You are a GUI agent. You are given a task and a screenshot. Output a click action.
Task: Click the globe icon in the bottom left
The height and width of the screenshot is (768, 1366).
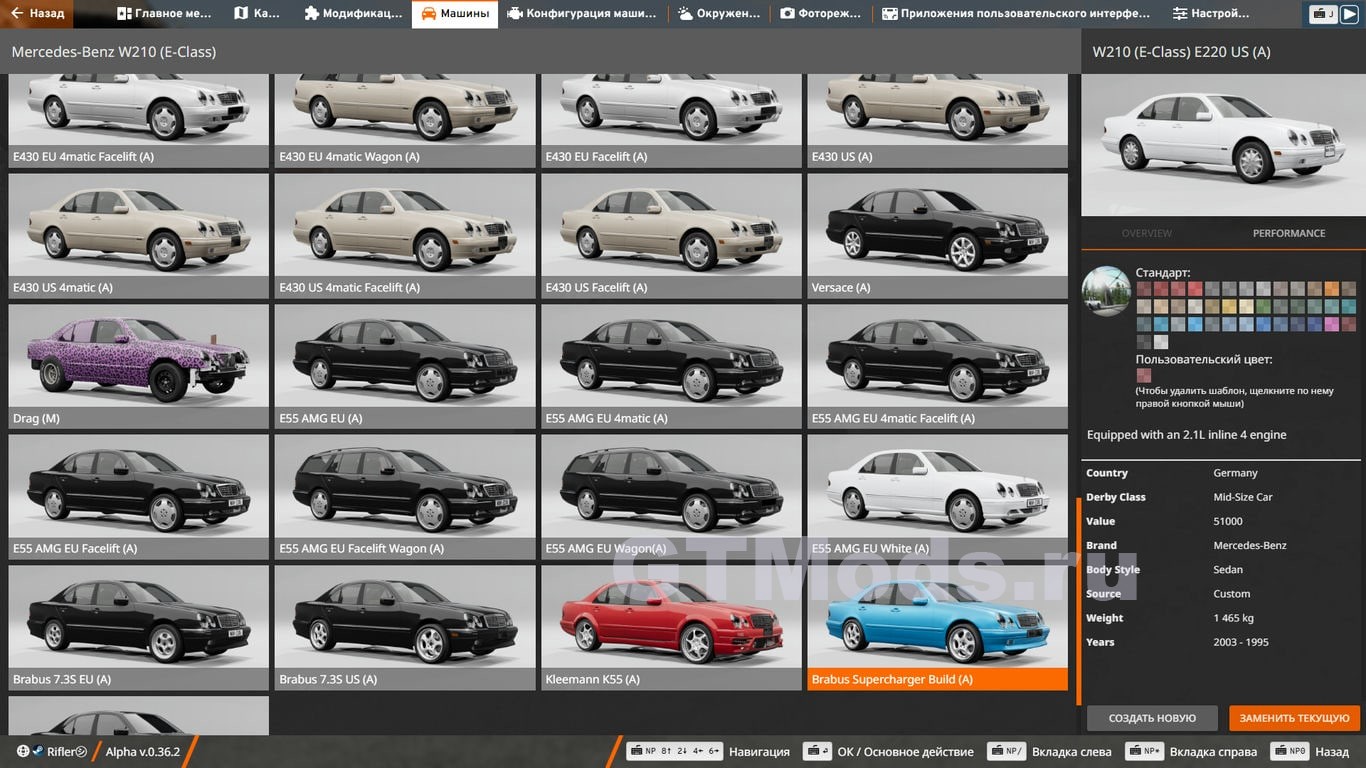point(23,752)
